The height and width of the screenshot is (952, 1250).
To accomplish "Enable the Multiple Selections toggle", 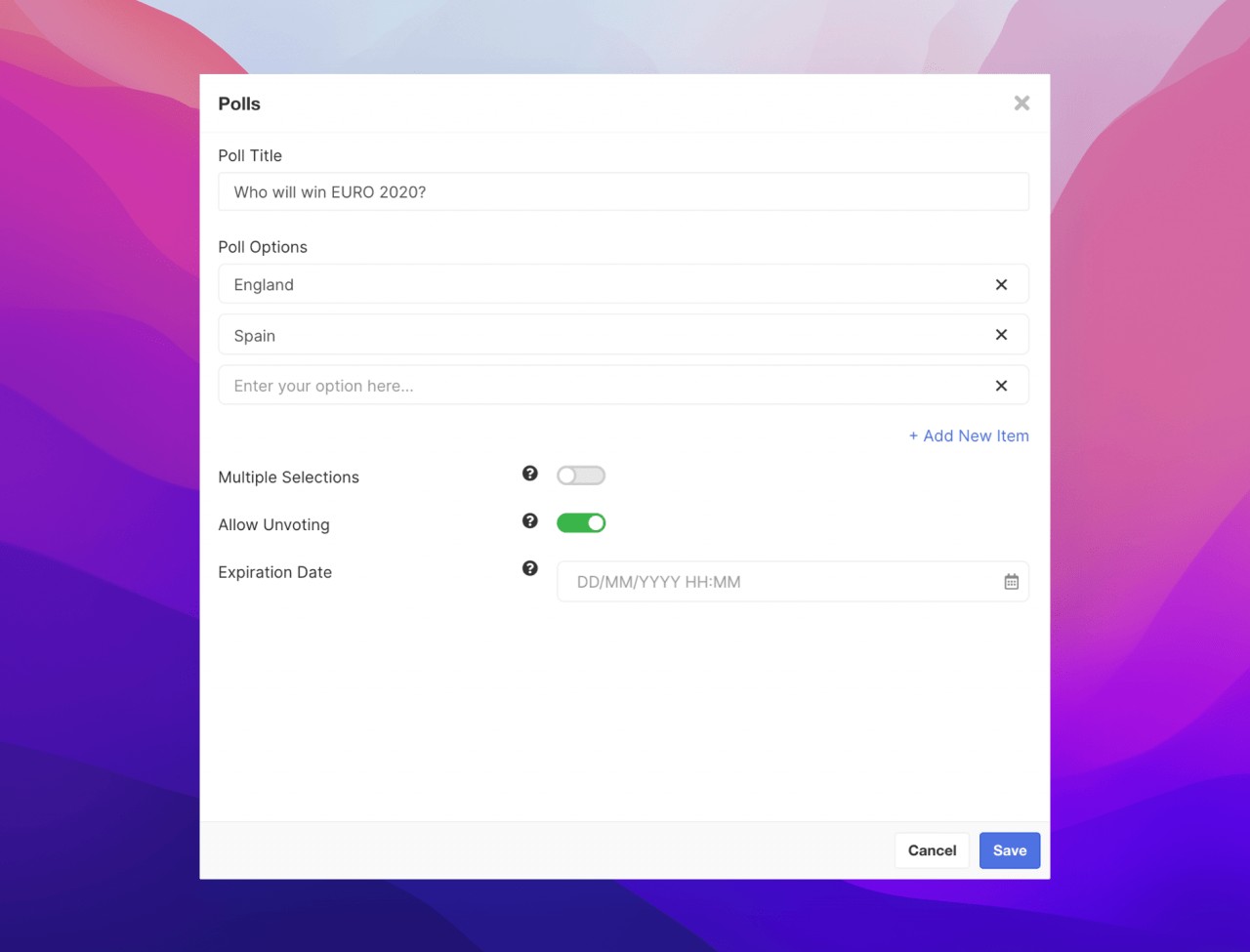I will click(581, 476).
